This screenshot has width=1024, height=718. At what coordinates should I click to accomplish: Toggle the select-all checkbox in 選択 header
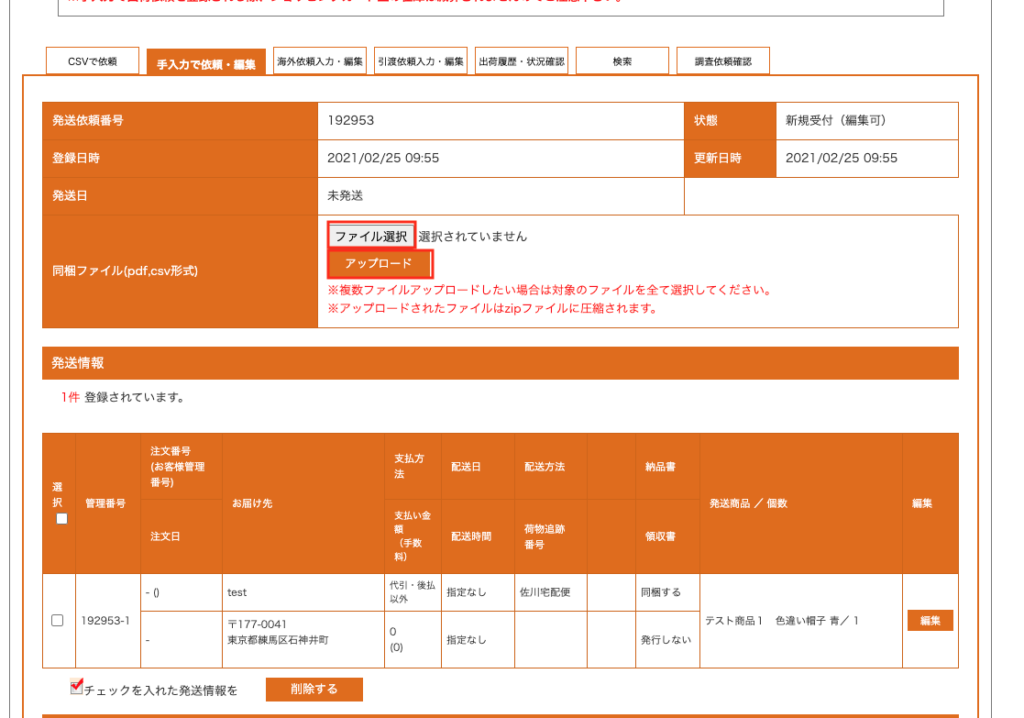pos(60,519)
